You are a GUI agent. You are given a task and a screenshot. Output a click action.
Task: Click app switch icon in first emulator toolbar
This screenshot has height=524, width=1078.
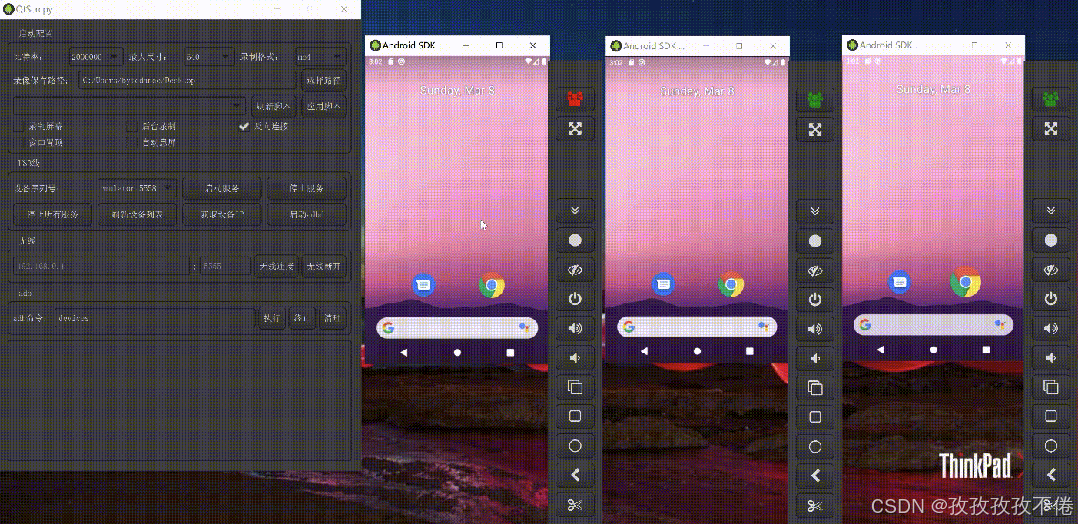[575, 387]
